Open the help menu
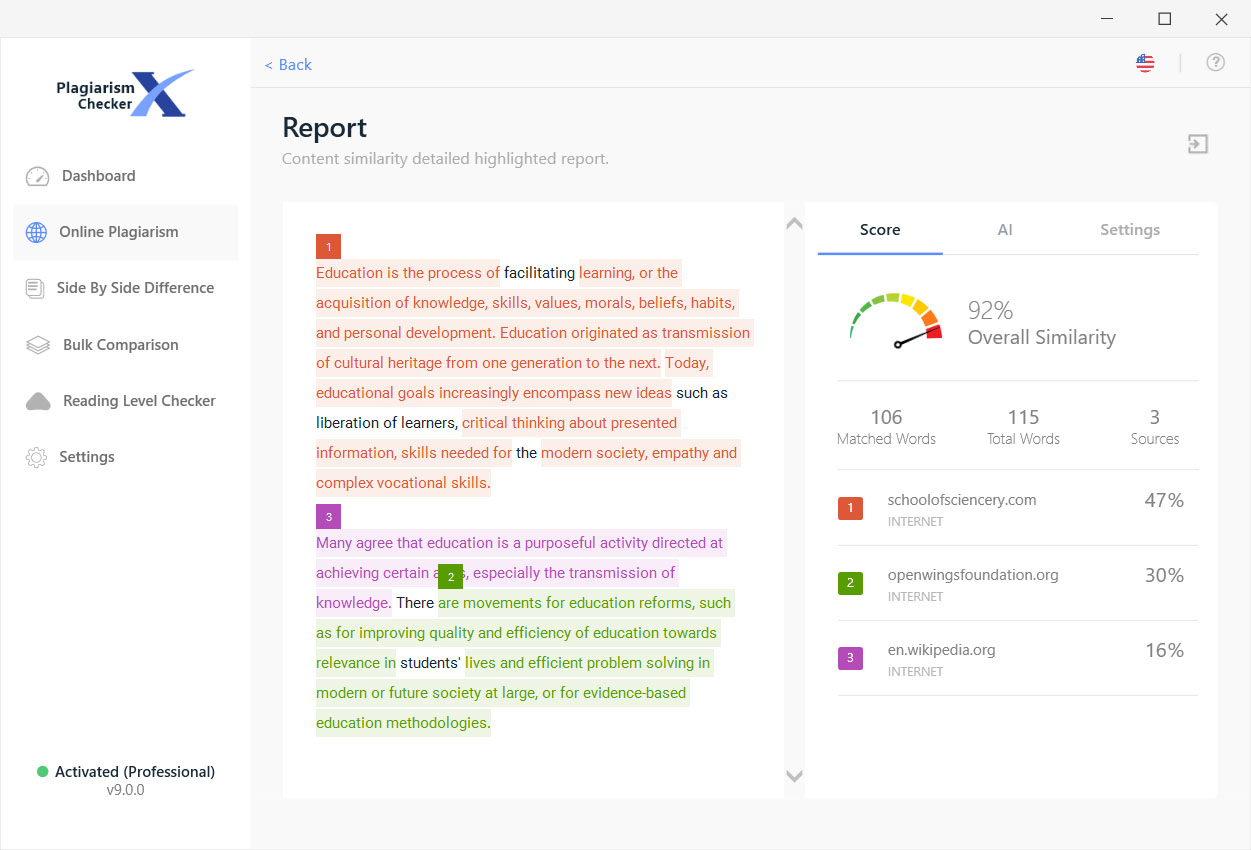1251x850 pixels. (x=1215, y=62)
